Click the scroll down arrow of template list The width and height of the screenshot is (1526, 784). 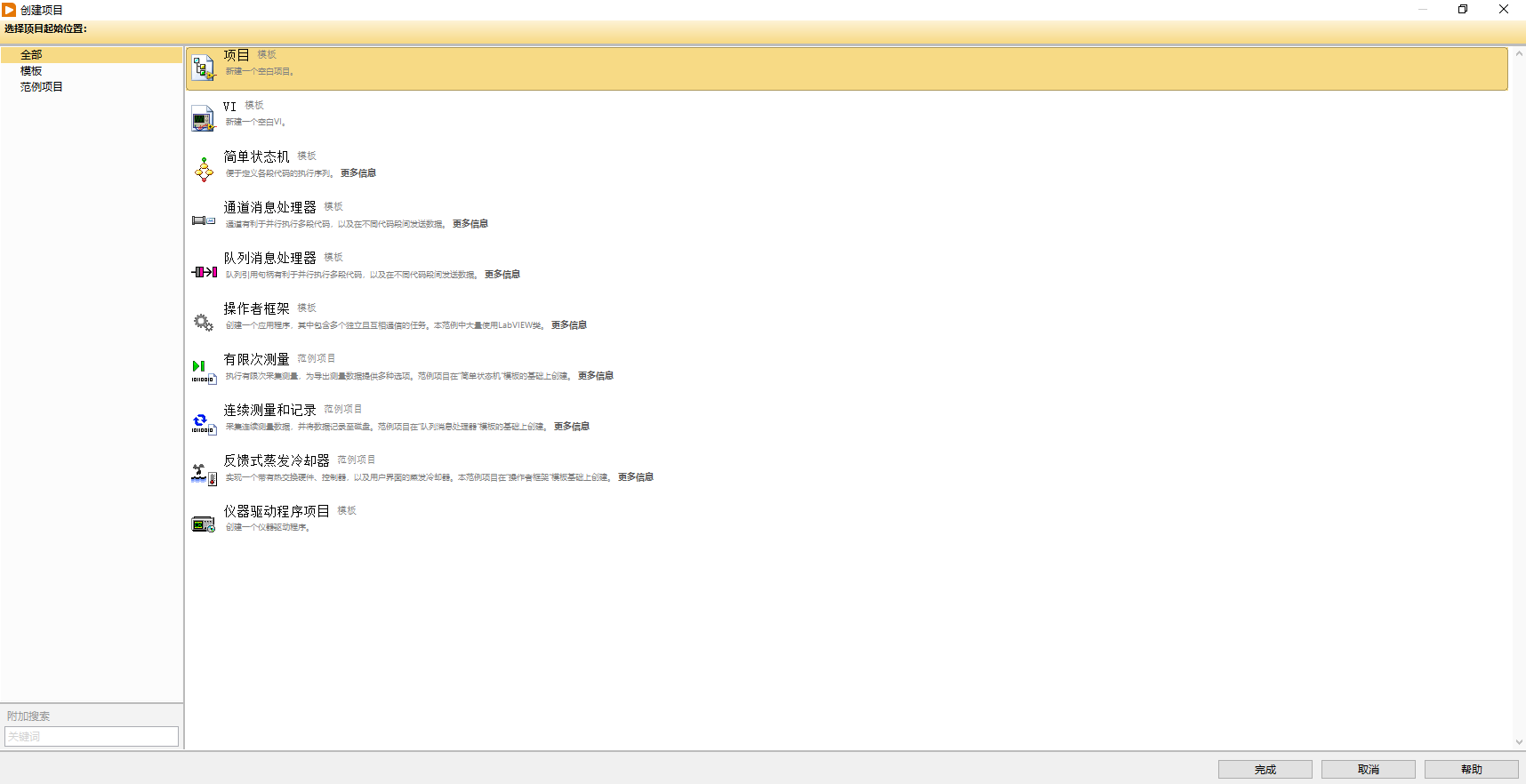[1519, 742]
